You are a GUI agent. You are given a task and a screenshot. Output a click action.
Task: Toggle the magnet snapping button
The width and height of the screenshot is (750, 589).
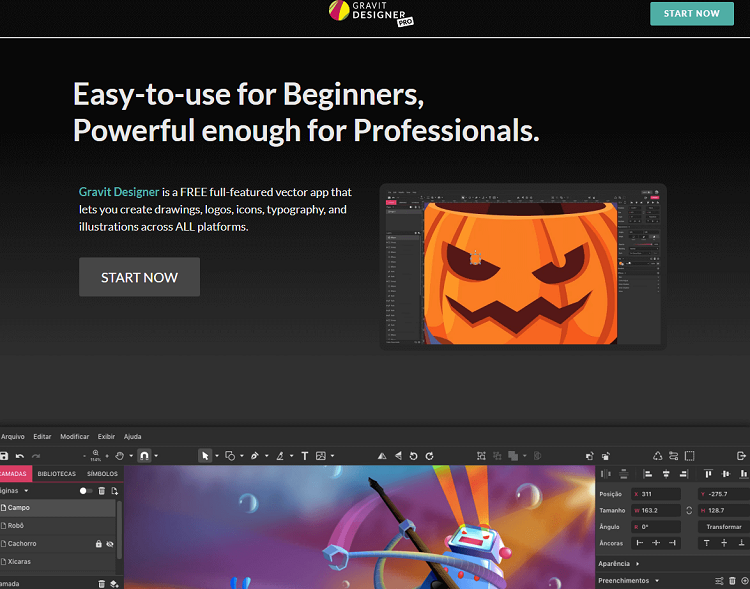click(144, 456)
